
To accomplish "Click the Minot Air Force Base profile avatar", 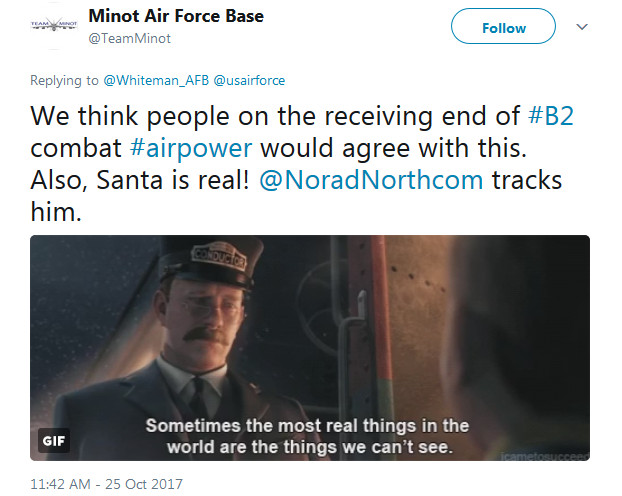I will (x=51, y=27).
